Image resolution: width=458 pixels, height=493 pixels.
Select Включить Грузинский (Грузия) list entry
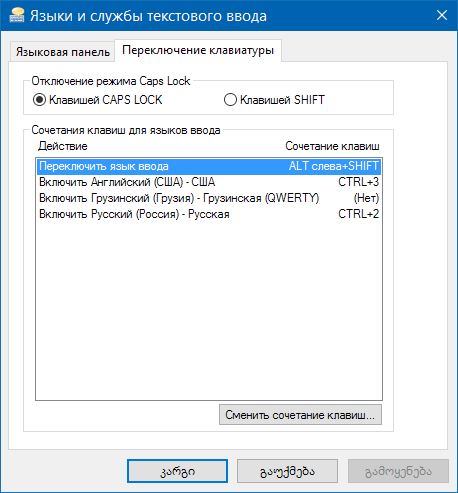(209, 198)
